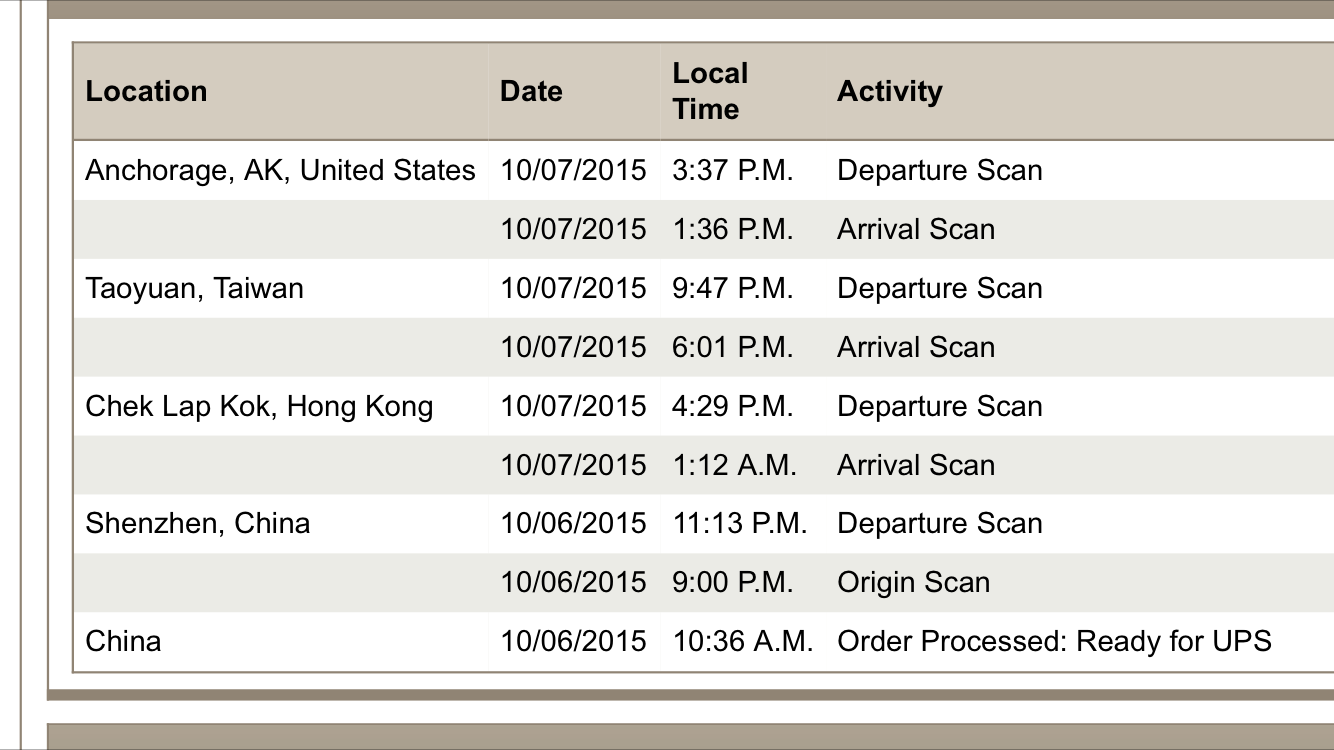The height and width of the screenshot is (750, 1334).
Task: Click the Local Time column header
Action: [x=710, y=91]
